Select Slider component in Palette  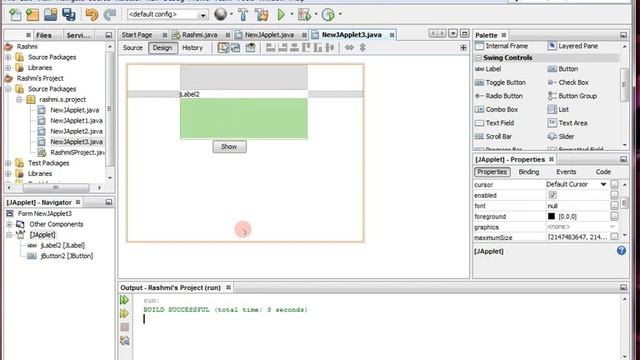pyautogui.click(x=561, y=136)
